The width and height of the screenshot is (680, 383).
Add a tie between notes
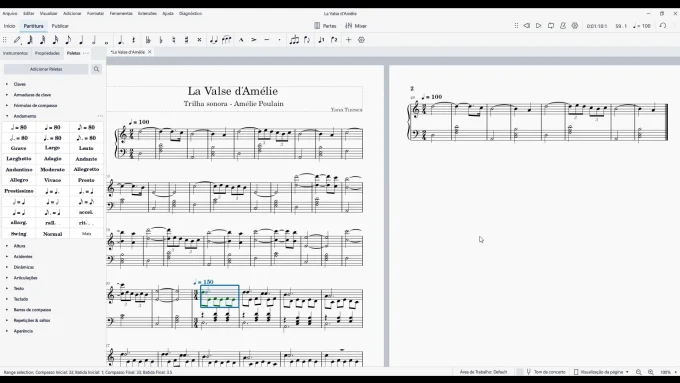(213, 40)
